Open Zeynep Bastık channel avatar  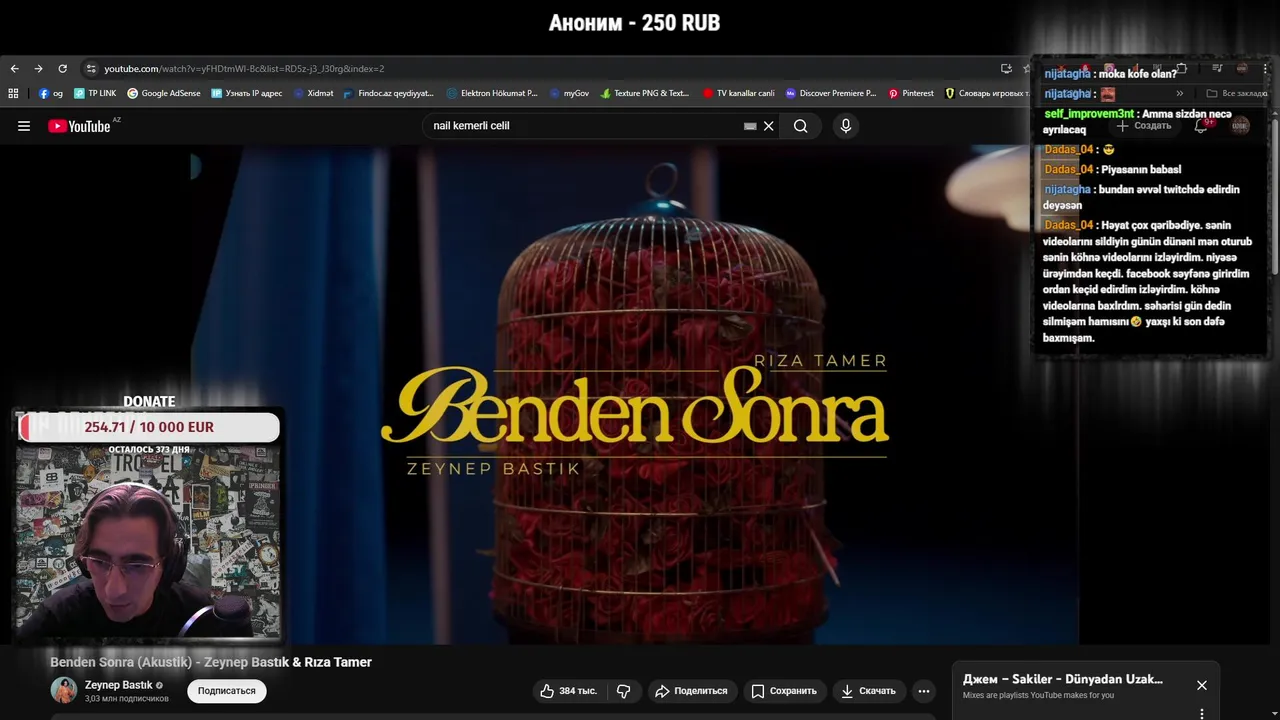pyautogui.click(x=64, y=690)
